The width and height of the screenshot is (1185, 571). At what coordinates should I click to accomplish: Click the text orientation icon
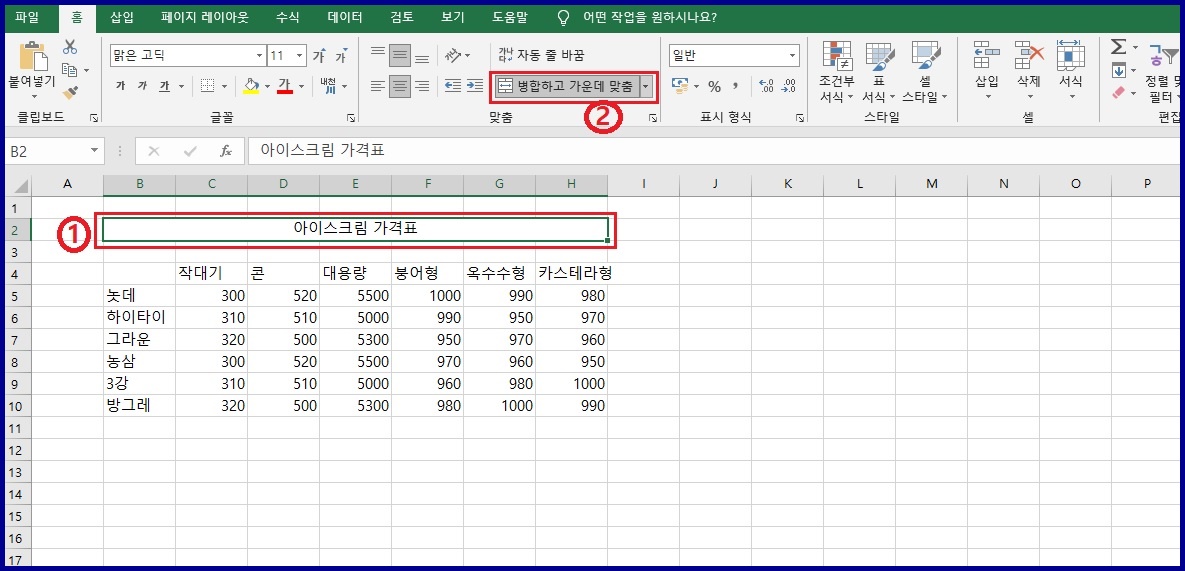click(x=453, y=55)
